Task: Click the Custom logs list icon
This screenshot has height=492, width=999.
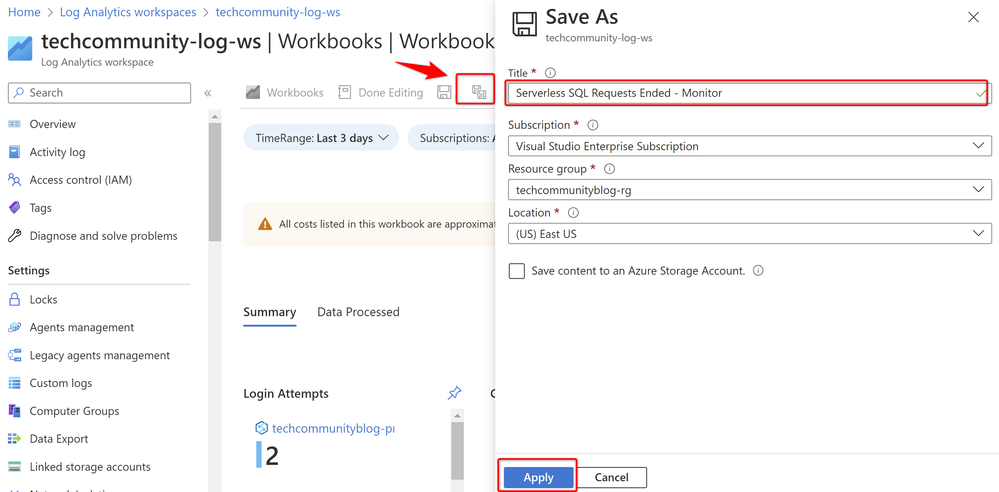Action: point(15,383)
